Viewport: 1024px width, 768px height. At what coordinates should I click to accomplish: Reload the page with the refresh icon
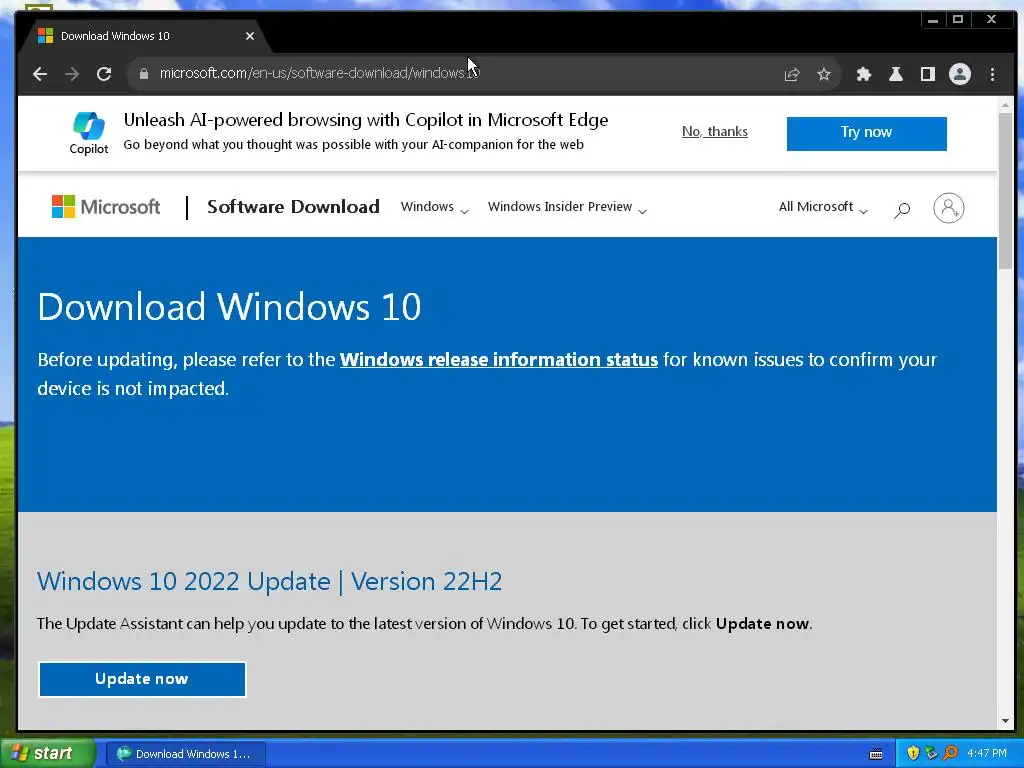point(104,74)
